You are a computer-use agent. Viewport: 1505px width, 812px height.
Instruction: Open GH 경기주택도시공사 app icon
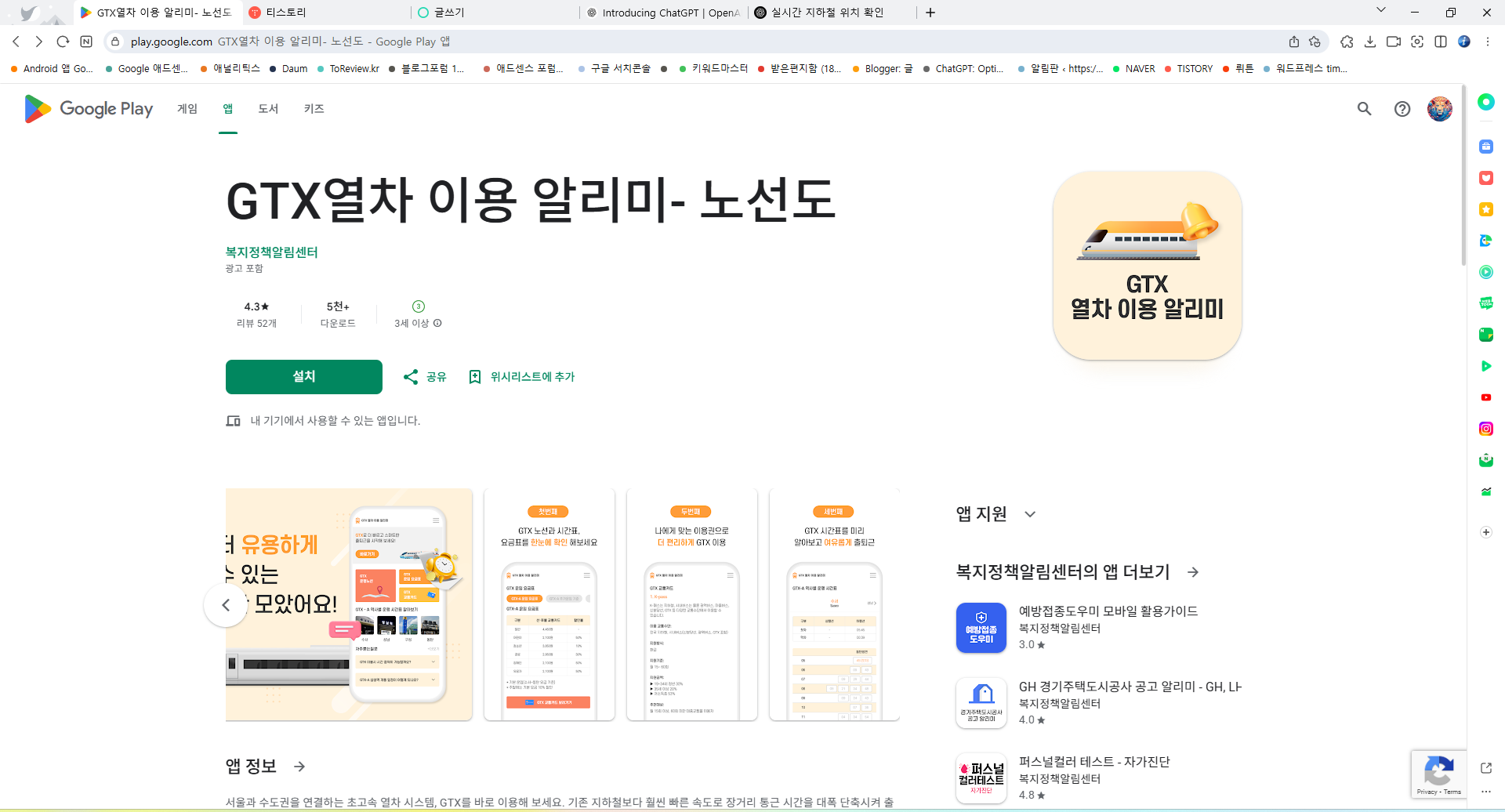981,703
